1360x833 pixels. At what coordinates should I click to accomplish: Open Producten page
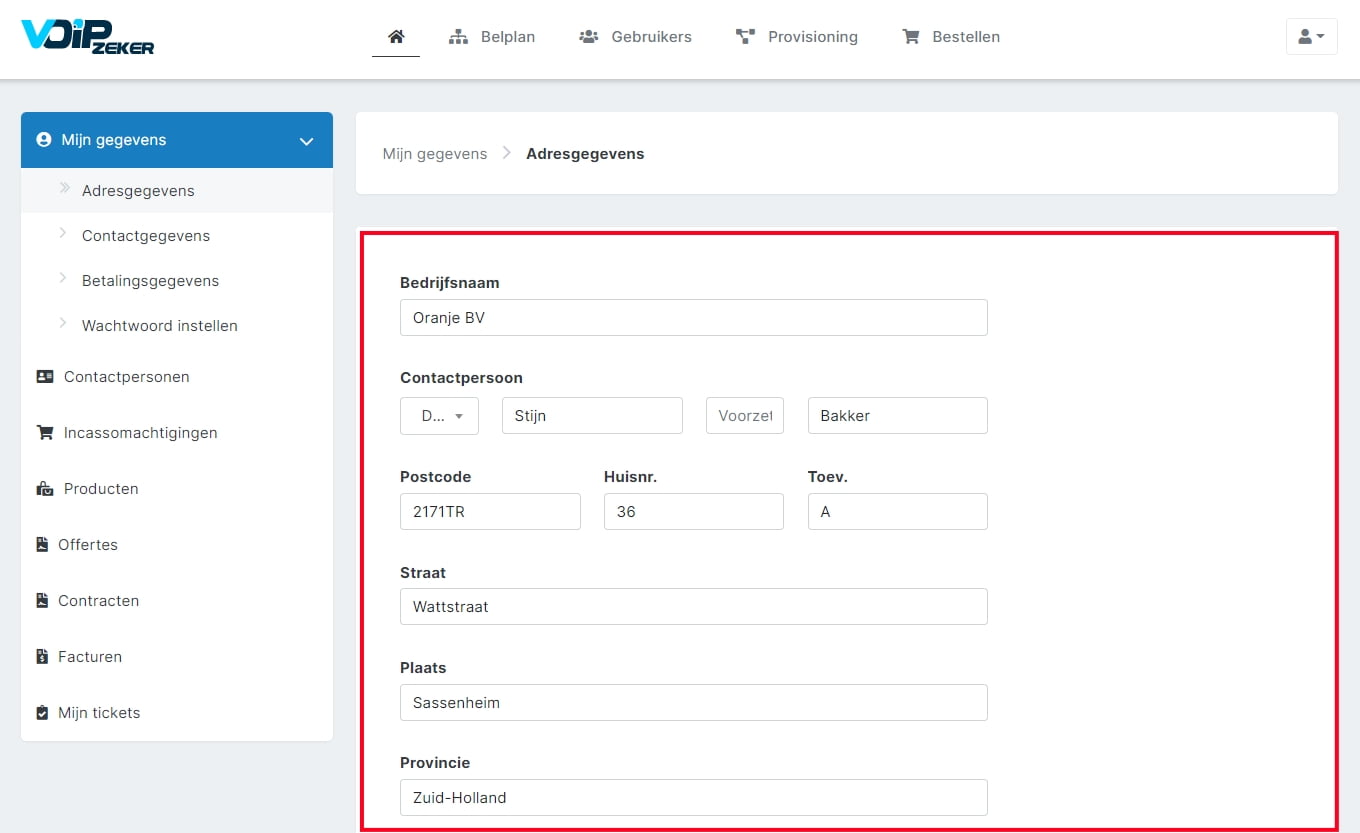[x=177, y=489]
